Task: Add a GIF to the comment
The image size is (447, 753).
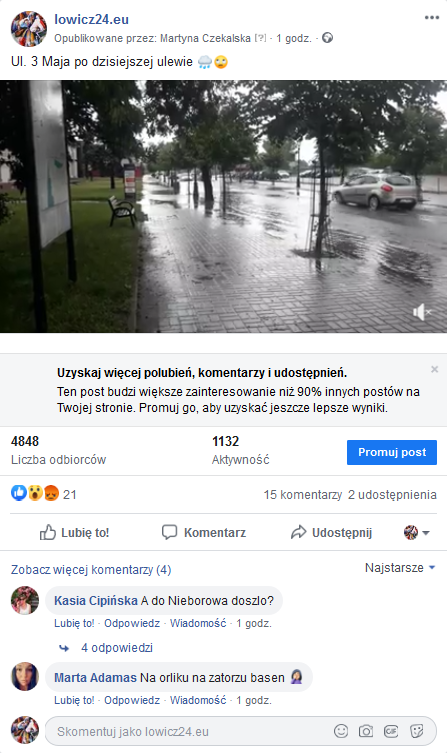Action: pos(391,731)
